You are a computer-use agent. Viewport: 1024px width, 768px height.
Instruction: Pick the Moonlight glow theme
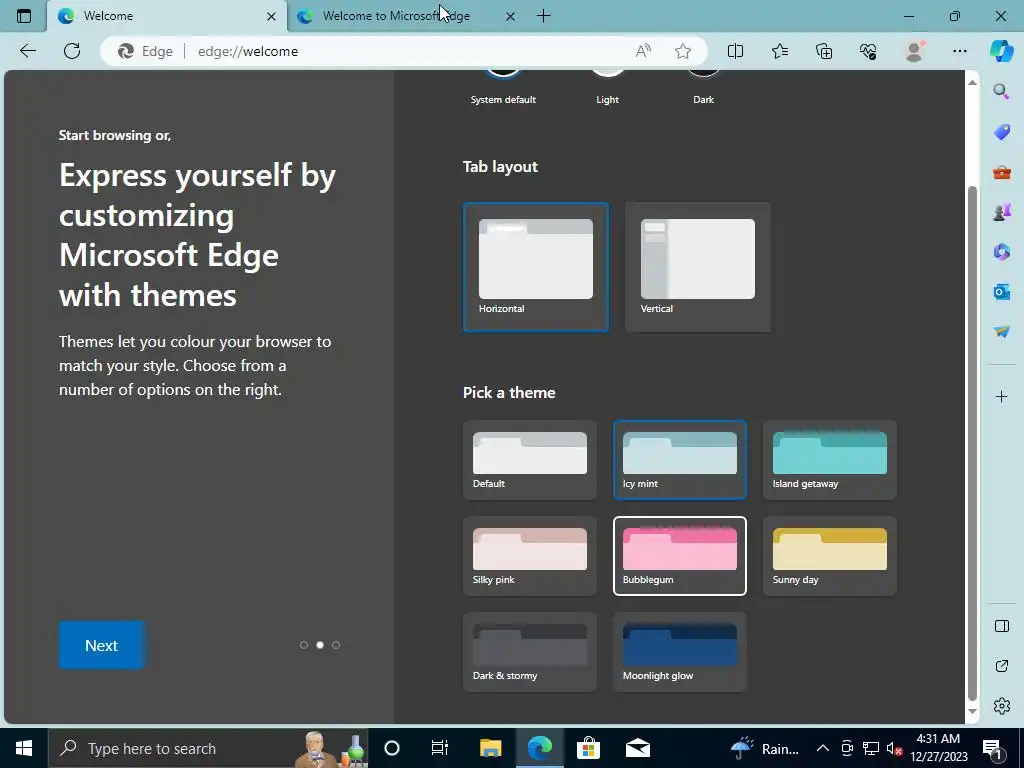click(680, 652)
